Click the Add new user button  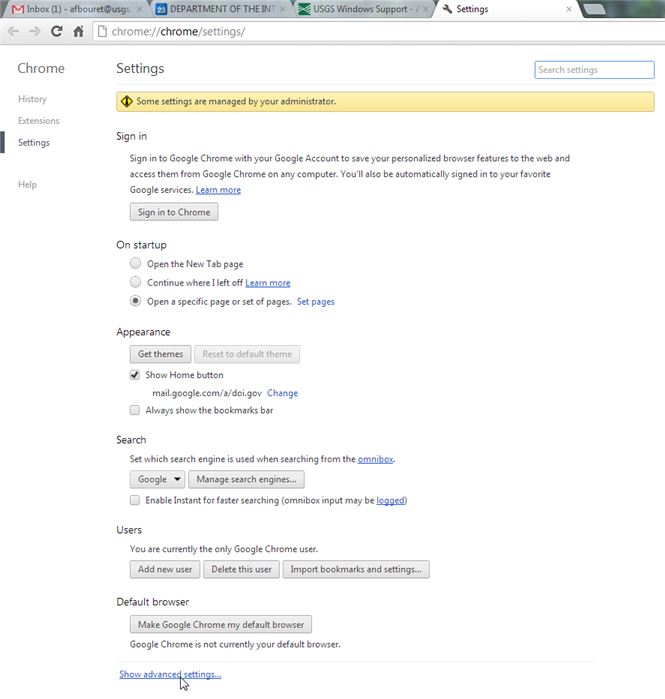[165, 569]
